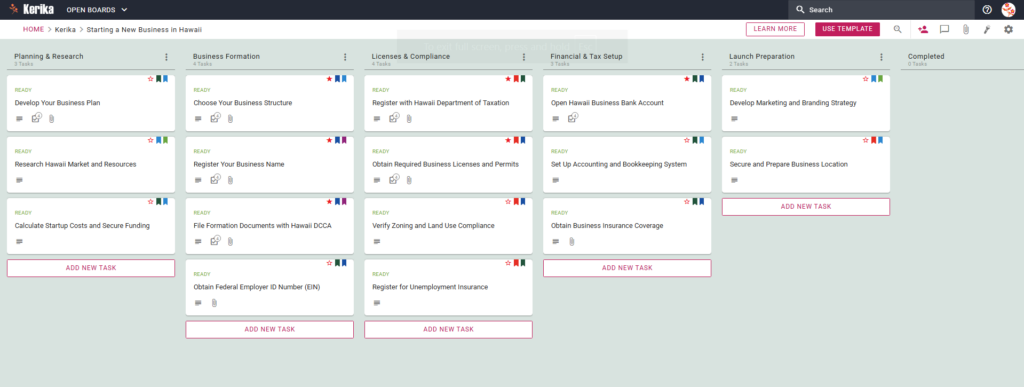Open attachments on Obtain Business Insurance Coverage card

571,241
